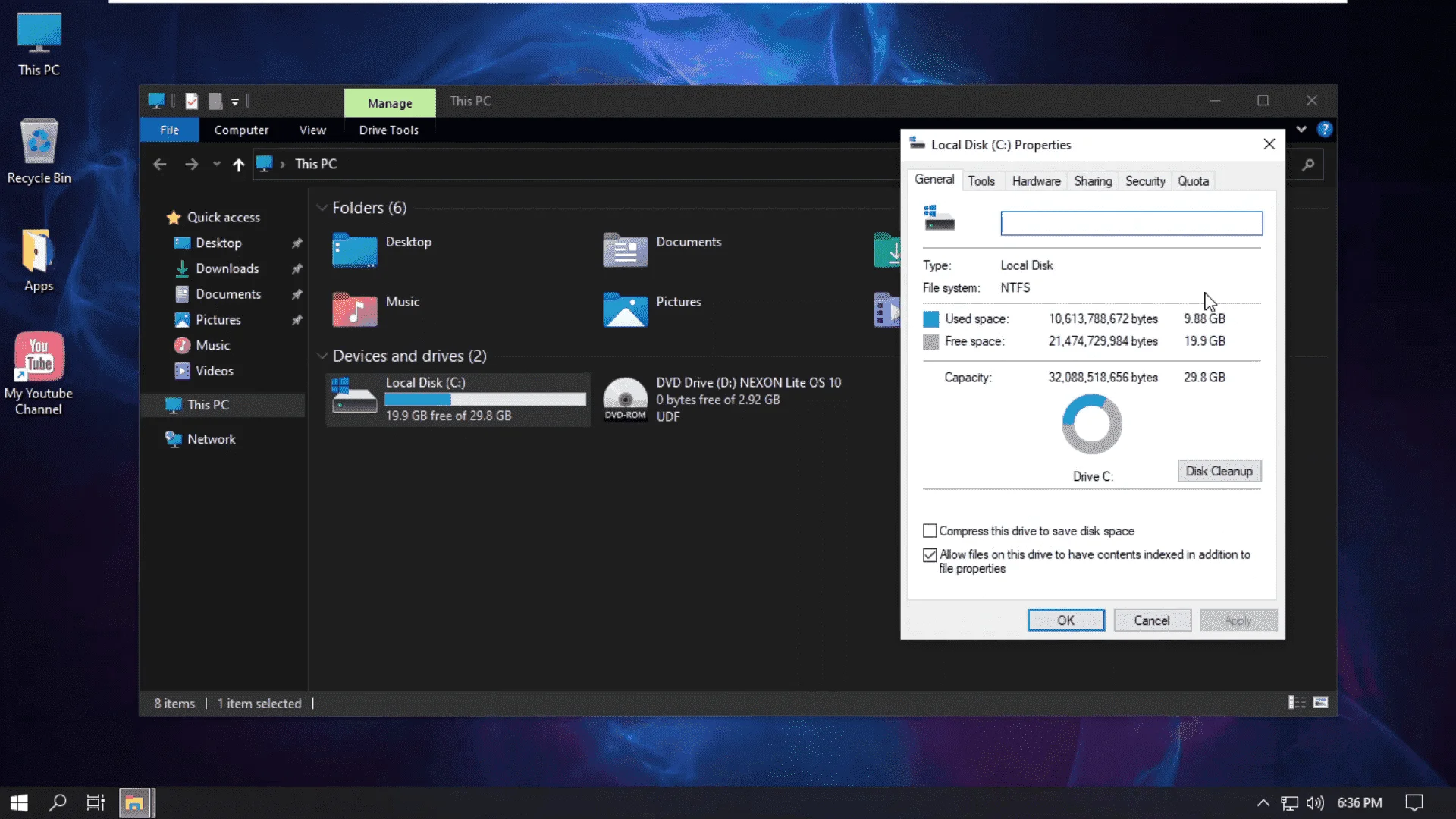Switch to the Manage ribbon tab

390,103
